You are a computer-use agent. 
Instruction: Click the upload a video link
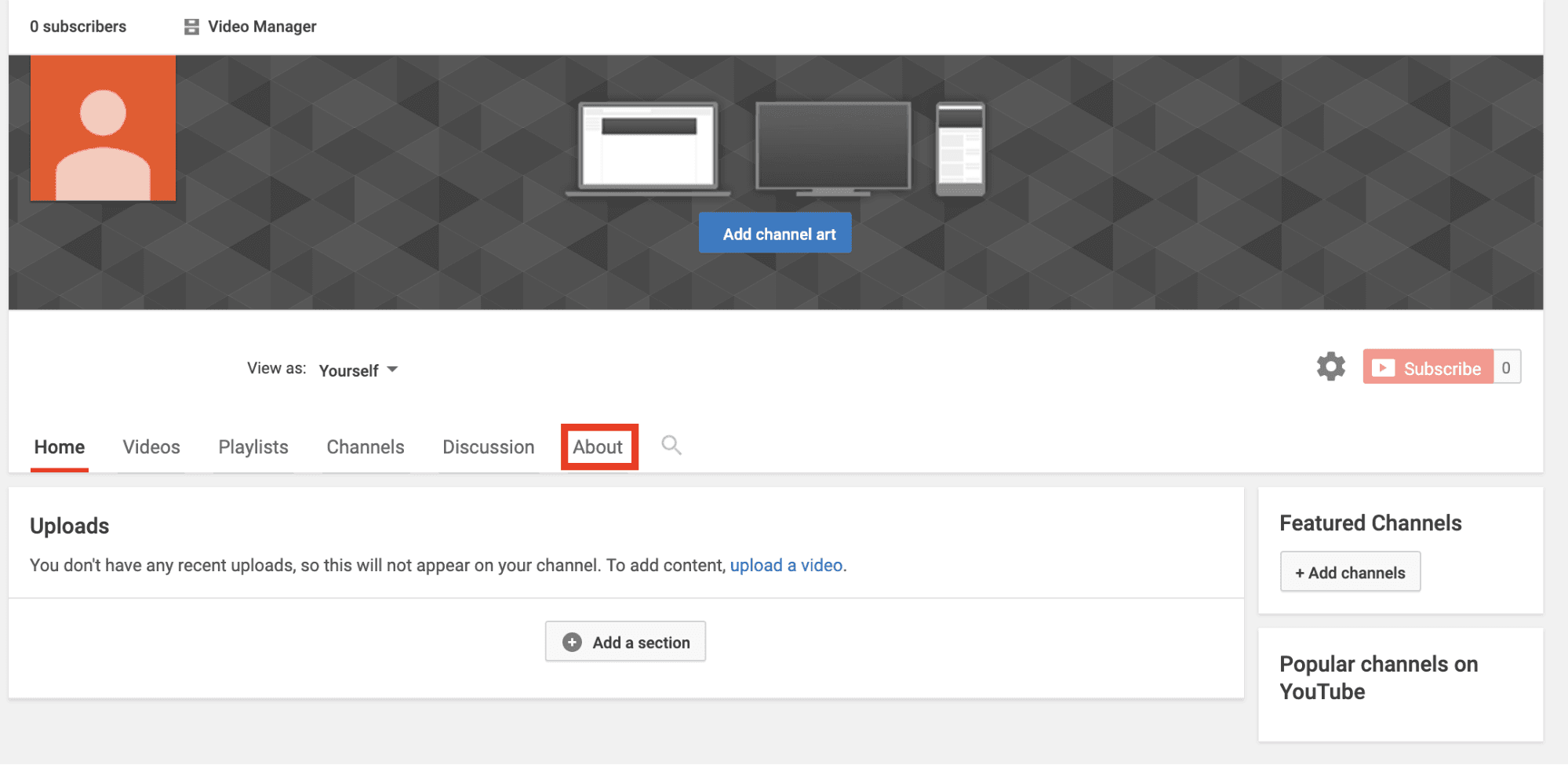point(786,565)
